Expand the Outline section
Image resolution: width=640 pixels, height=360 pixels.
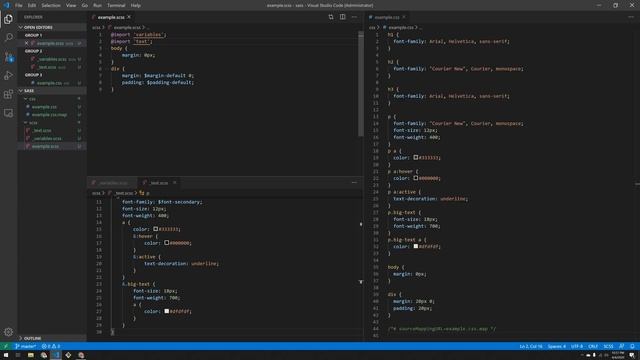pos(51,338)
